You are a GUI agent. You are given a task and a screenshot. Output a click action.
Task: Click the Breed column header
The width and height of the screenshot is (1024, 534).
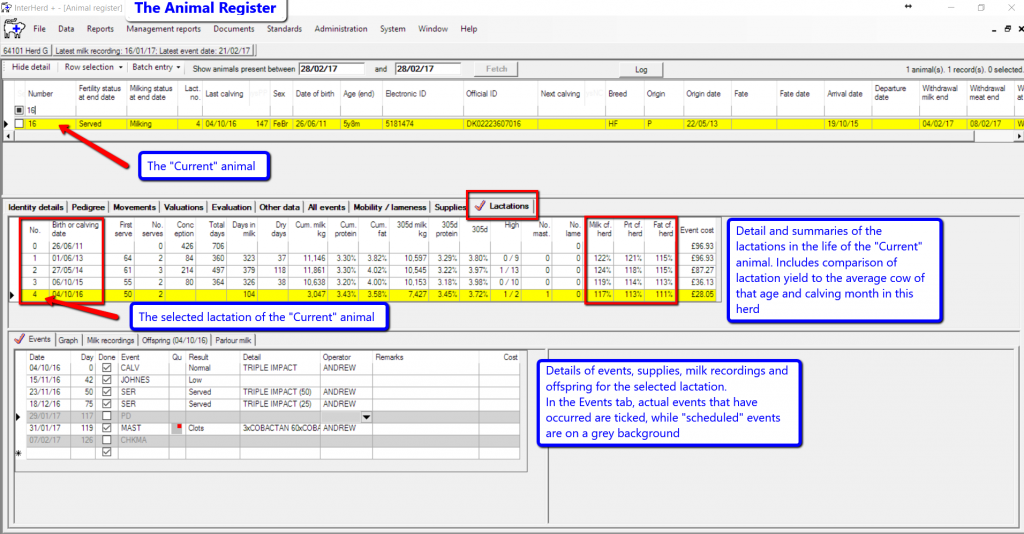617,94
